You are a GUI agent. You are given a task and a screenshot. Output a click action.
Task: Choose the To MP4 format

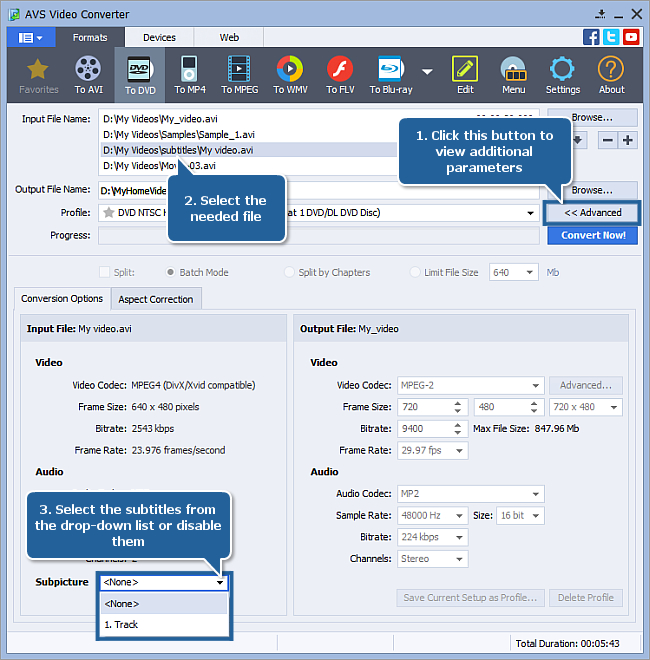point(190,76)
